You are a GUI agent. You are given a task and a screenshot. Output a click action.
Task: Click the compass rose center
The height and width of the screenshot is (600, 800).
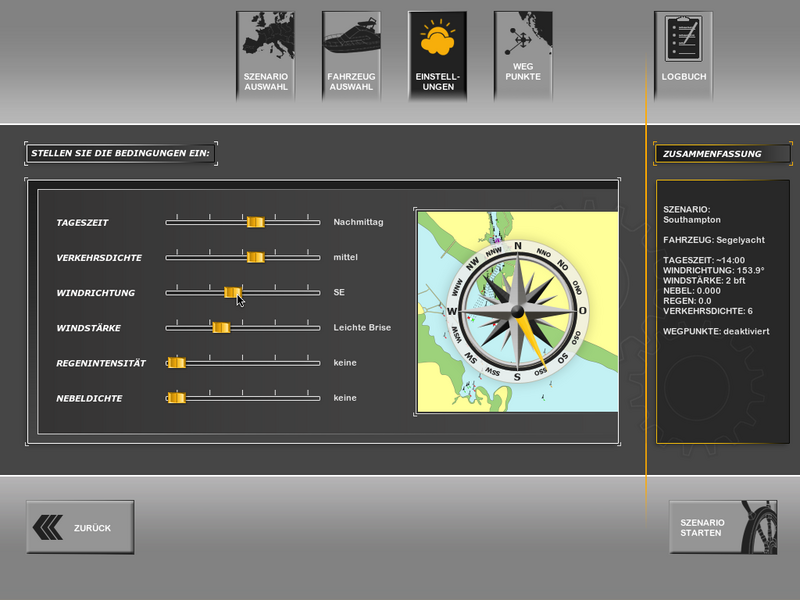pyautogui.click(x=517, y=312)
